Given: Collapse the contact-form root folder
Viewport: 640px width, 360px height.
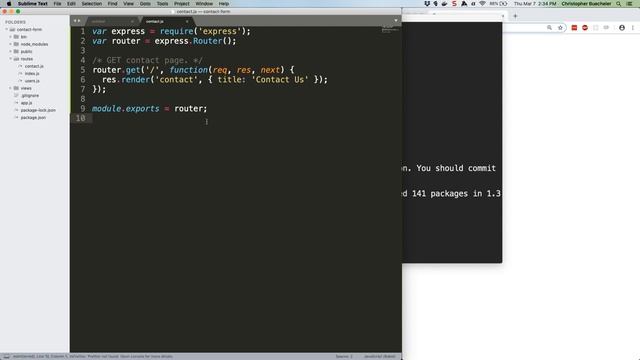Looking at the screenshot, I should 7,29.
